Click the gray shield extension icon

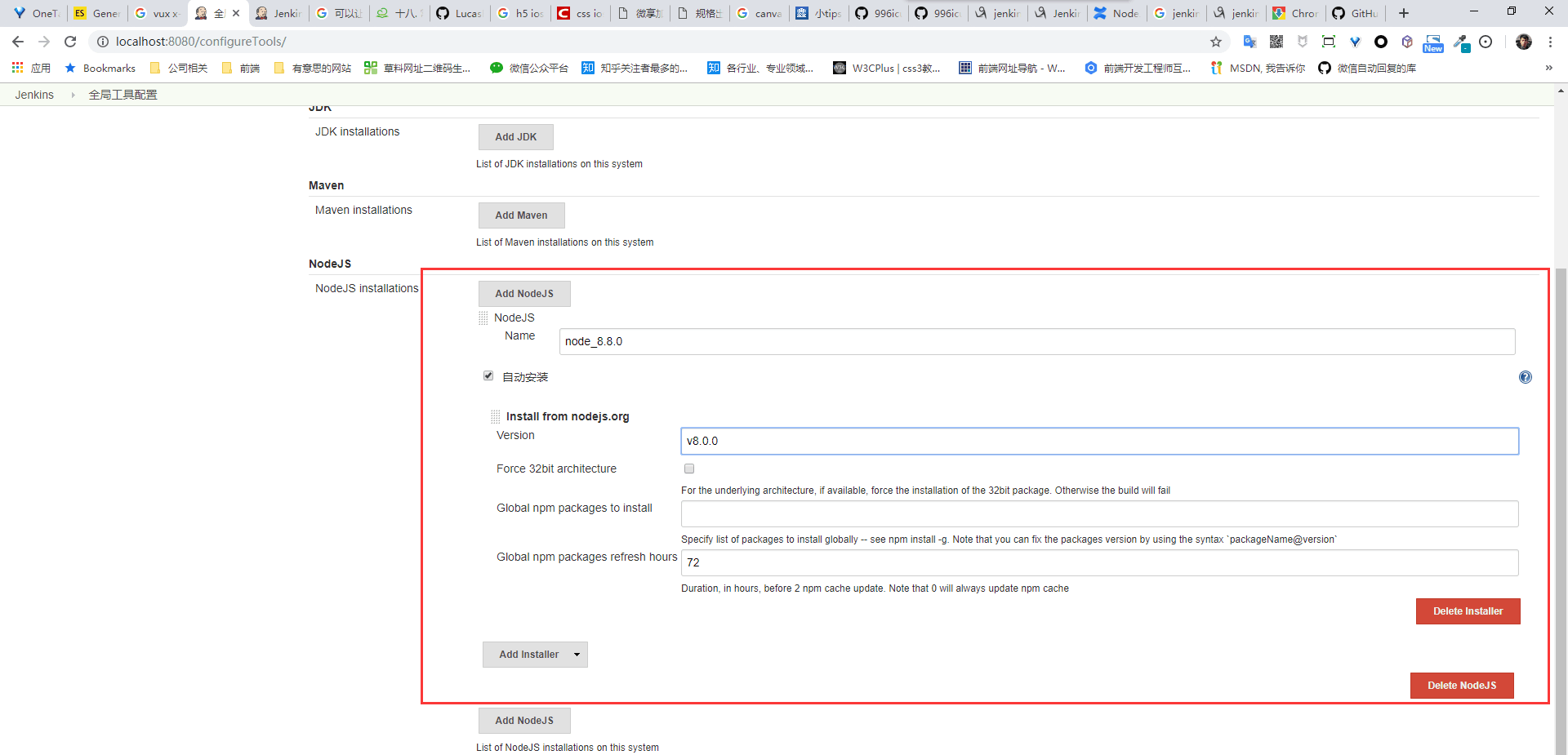tap(1303, 42)
